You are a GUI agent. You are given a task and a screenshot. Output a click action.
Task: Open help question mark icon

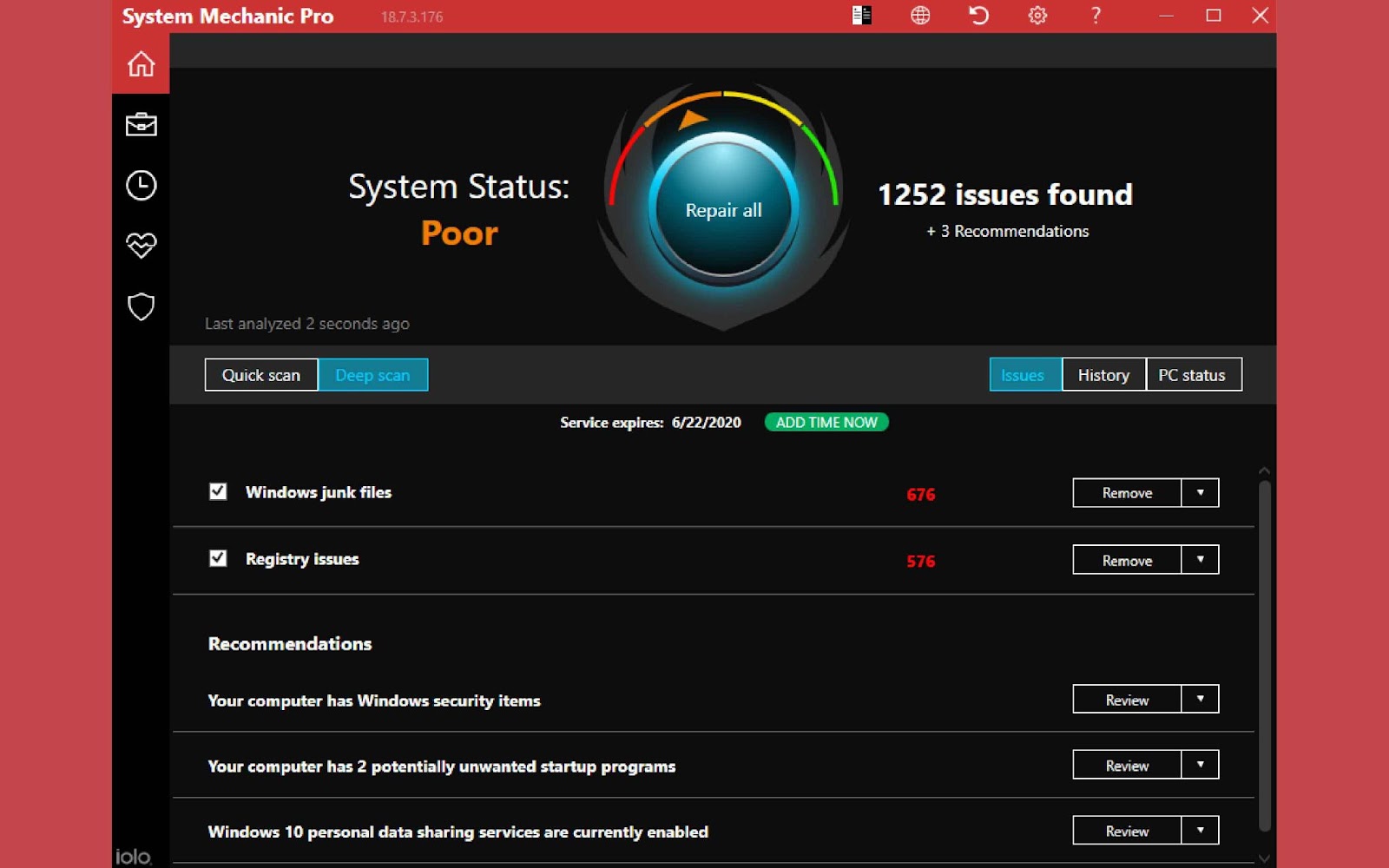(1096, 16)
